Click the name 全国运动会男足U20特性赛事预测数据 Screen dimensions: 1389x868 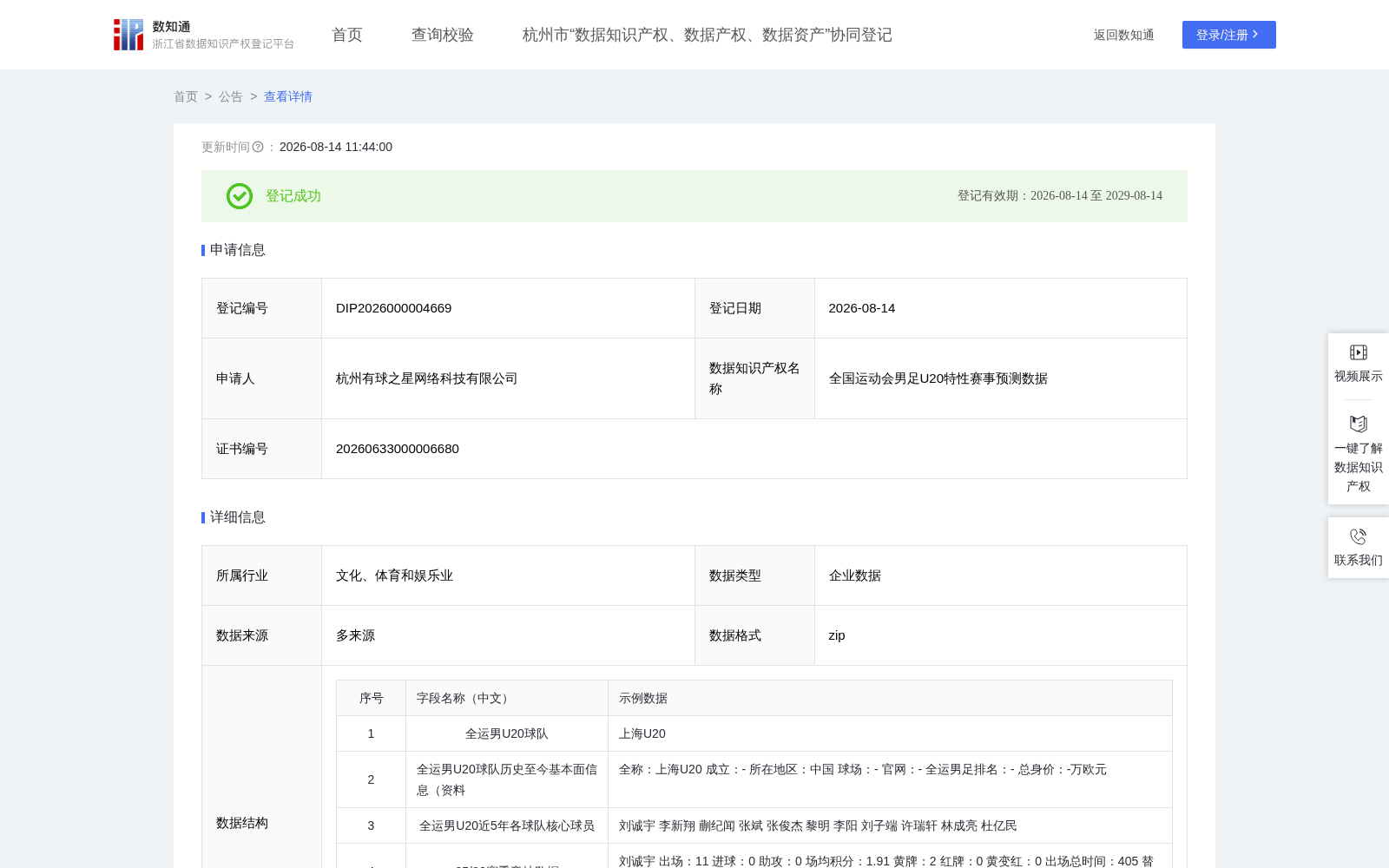click(x=938, y=378)
